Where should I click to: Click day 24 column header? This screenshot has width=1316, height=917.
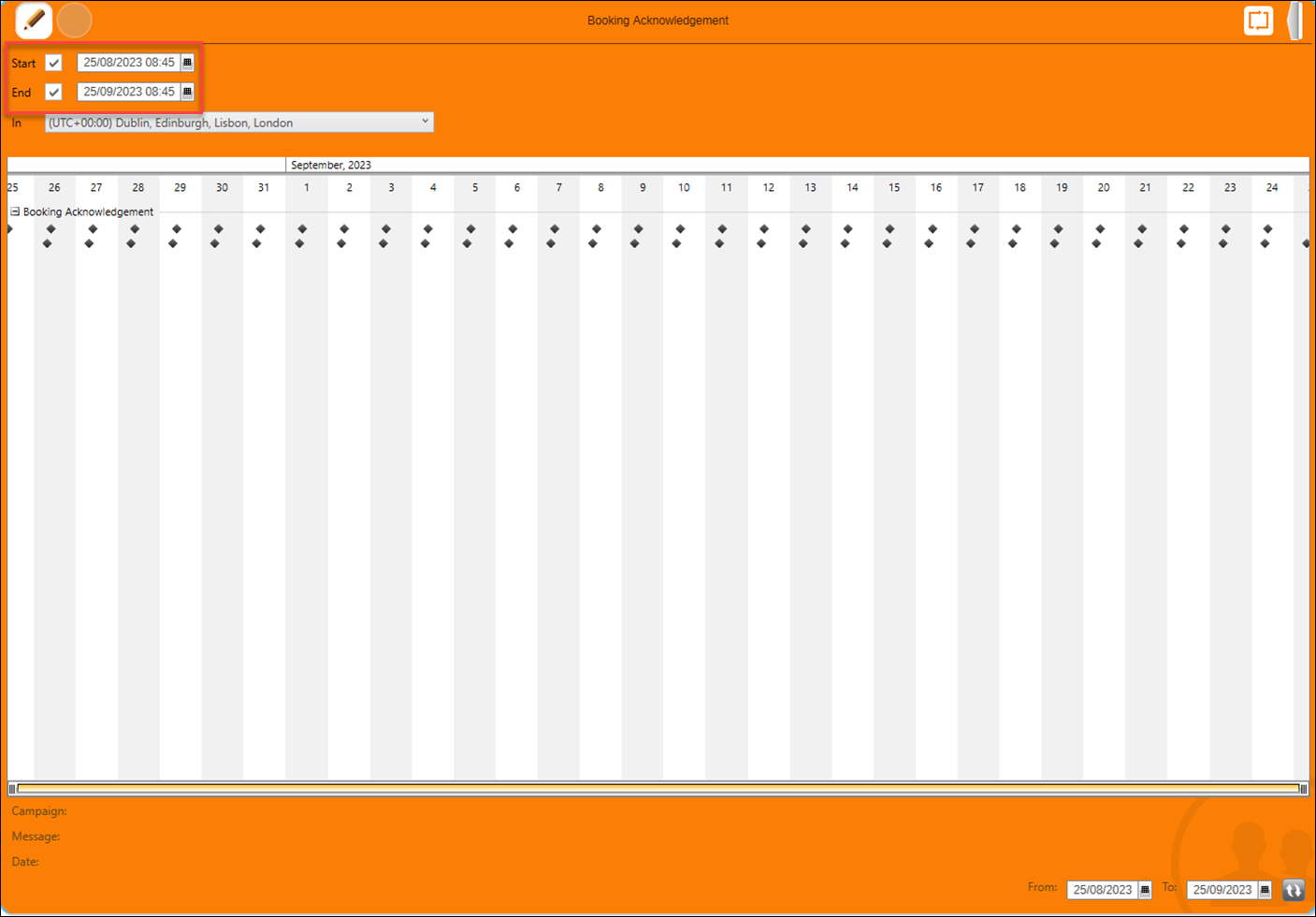1272,188
